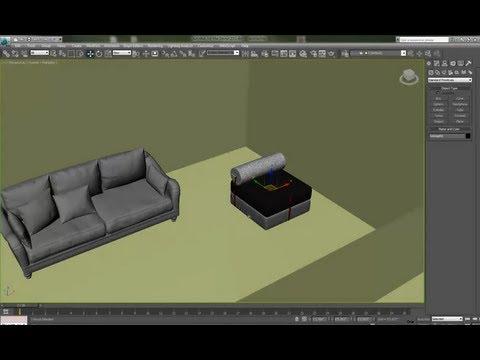Click the Select Object tool

[x=54, y=53]
